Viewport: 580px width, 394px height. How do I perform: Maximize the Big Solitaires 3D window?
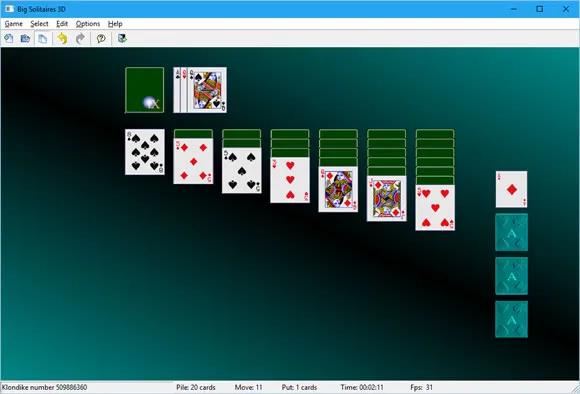click(x=540, y=9)
